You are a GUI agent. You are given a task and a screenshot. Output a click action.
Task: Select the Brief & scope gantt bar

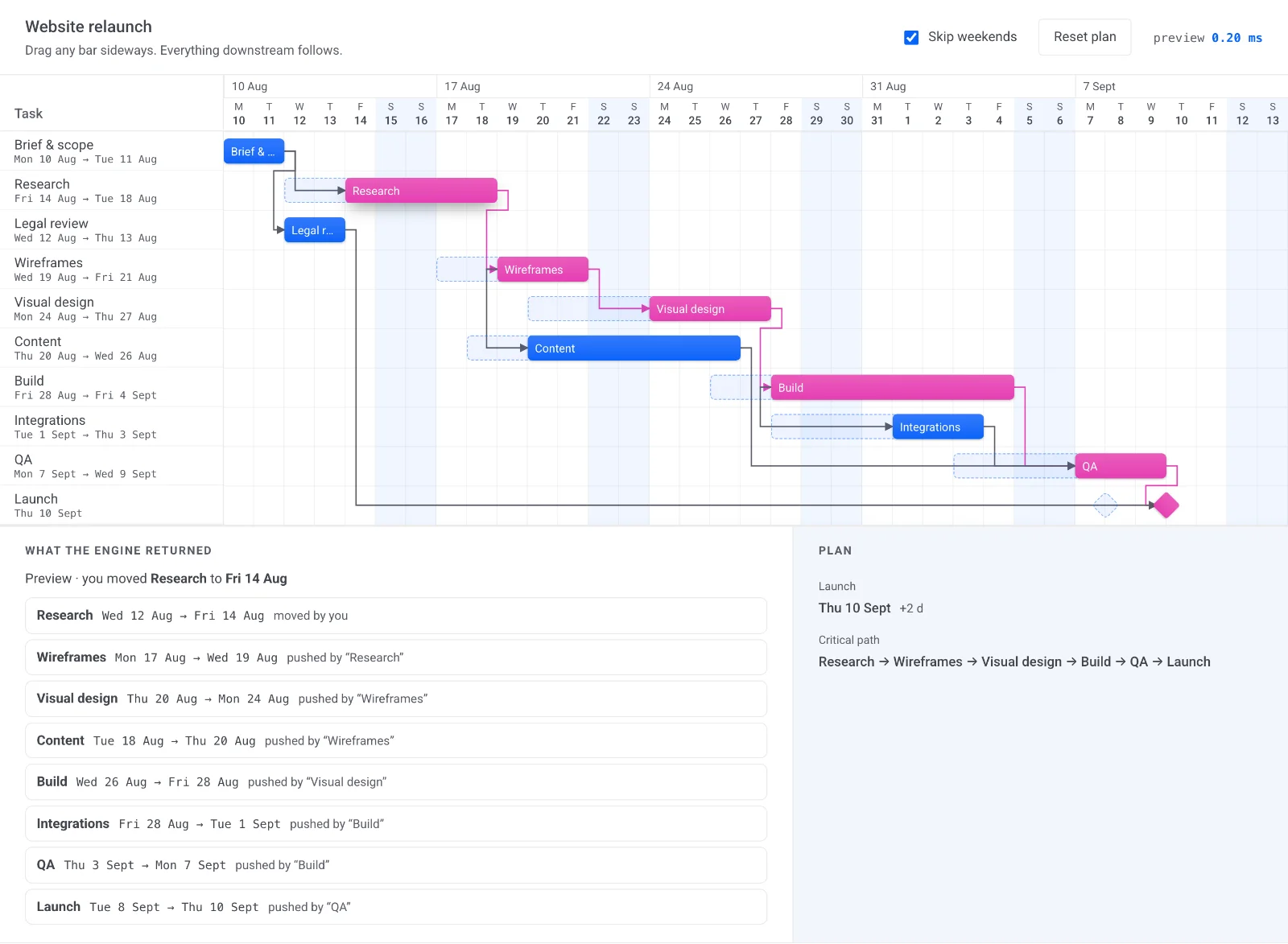pos(254,151)
